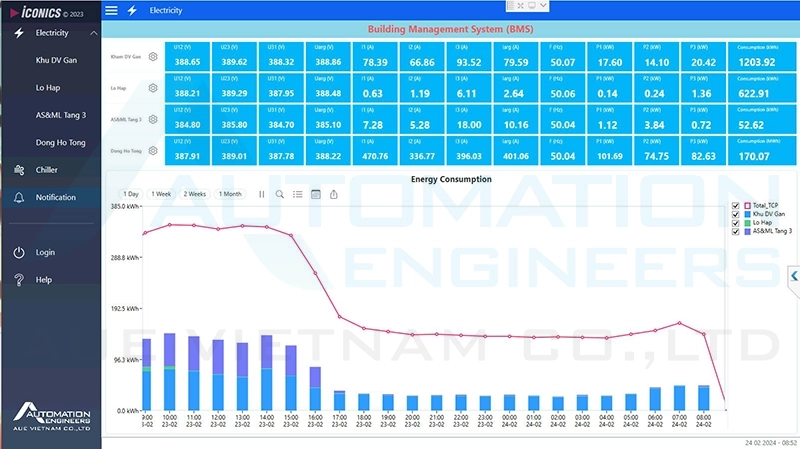Click the hamburger menu icon in header
This screenshot has height=449, width=800.
[x=111, y=10]
